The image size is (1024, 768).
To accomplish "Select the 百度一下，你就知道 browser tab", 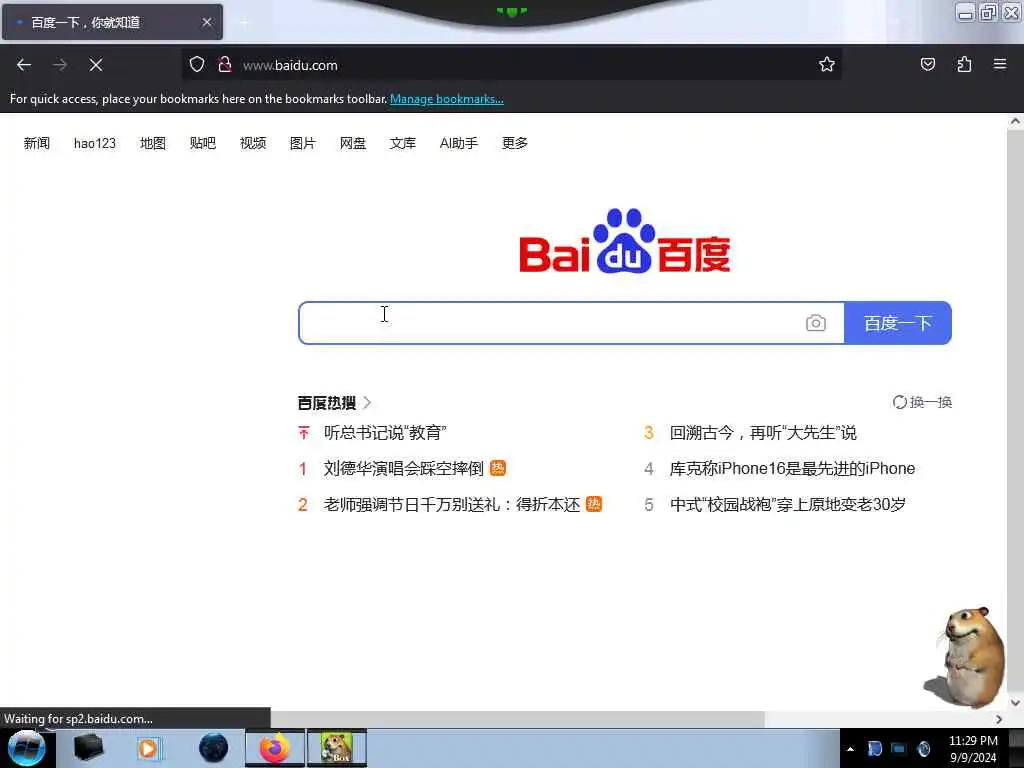I will (112, 22).
